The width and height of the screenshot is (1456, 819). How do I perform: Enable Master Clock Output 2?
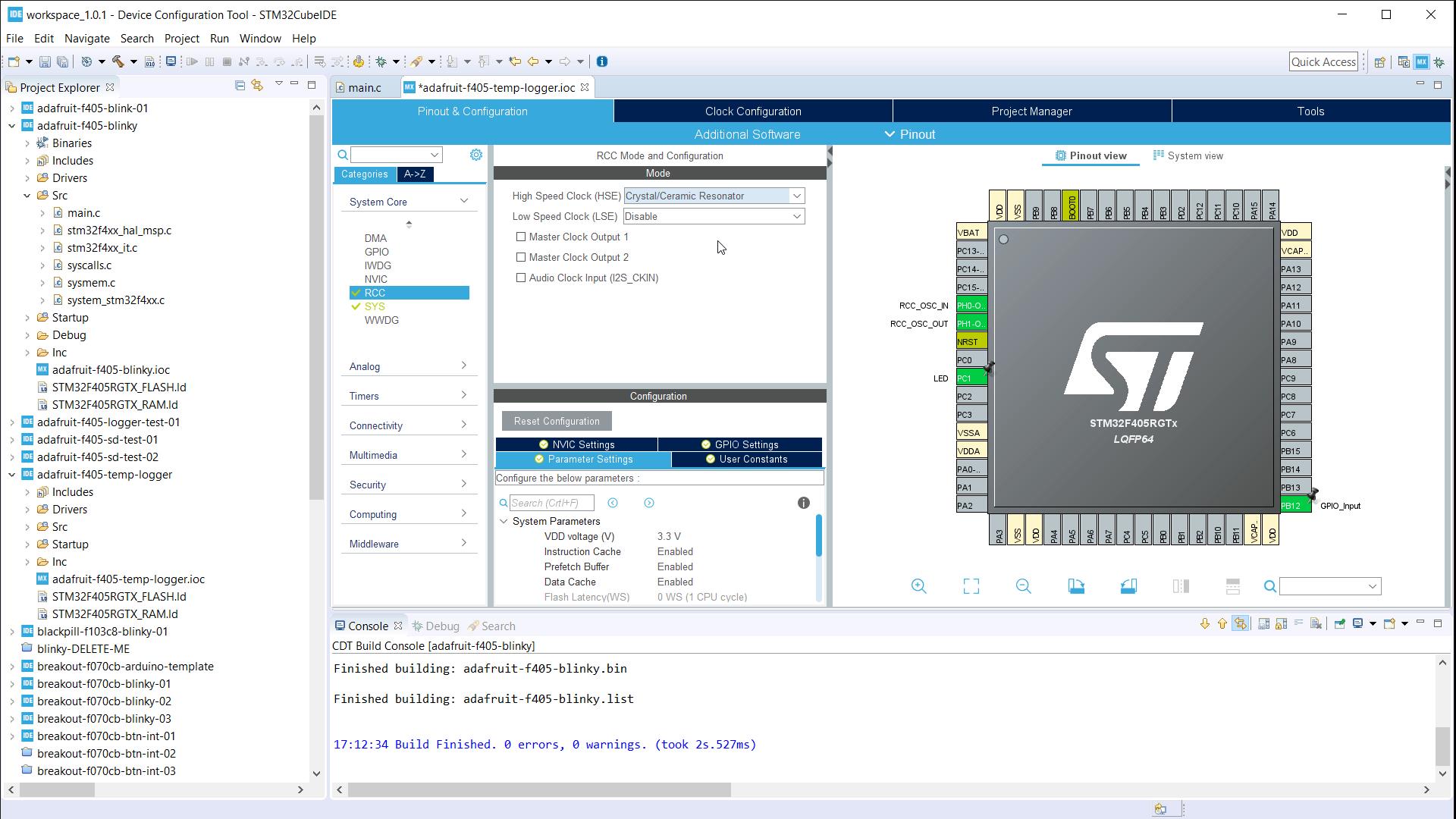tap(521, 257)
